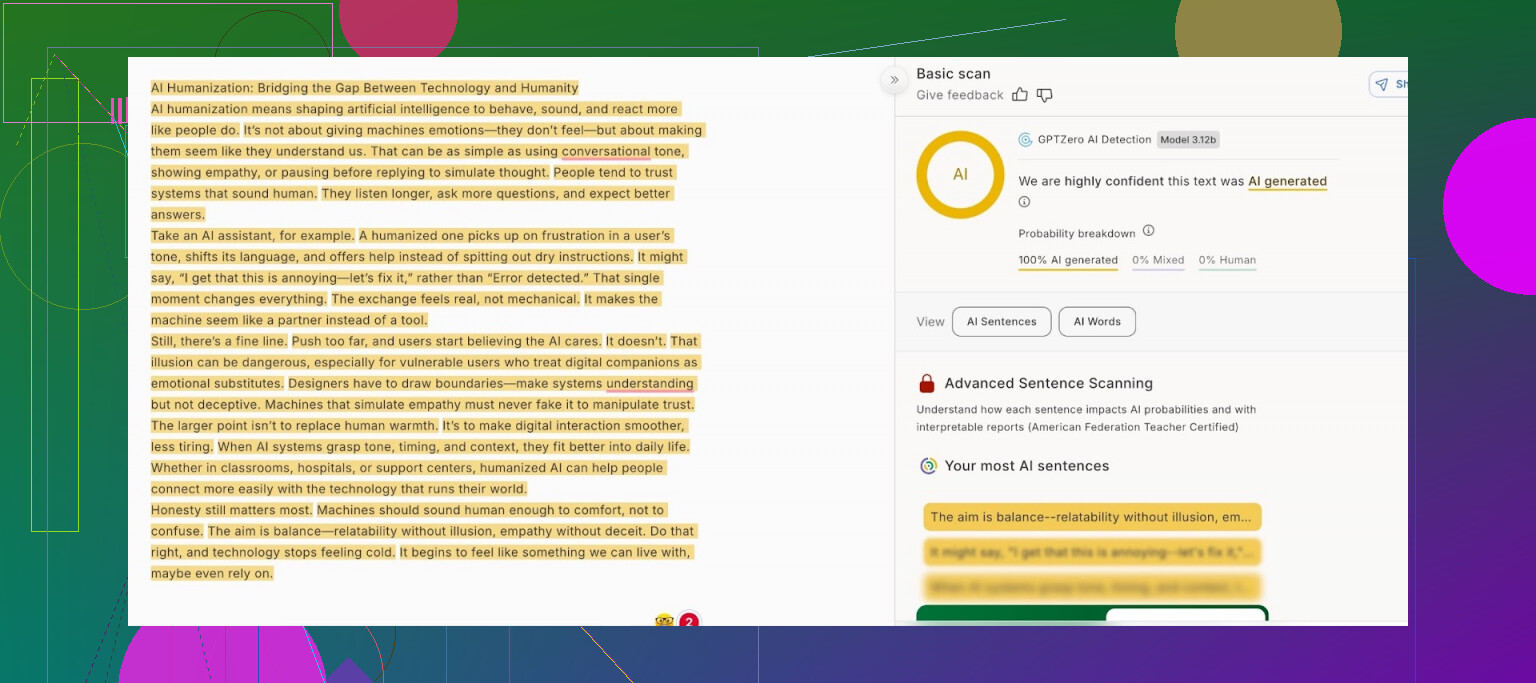1536x683 pixels.
Task: Click the thumbs down feedback icon
Action: click(1044, 95)
